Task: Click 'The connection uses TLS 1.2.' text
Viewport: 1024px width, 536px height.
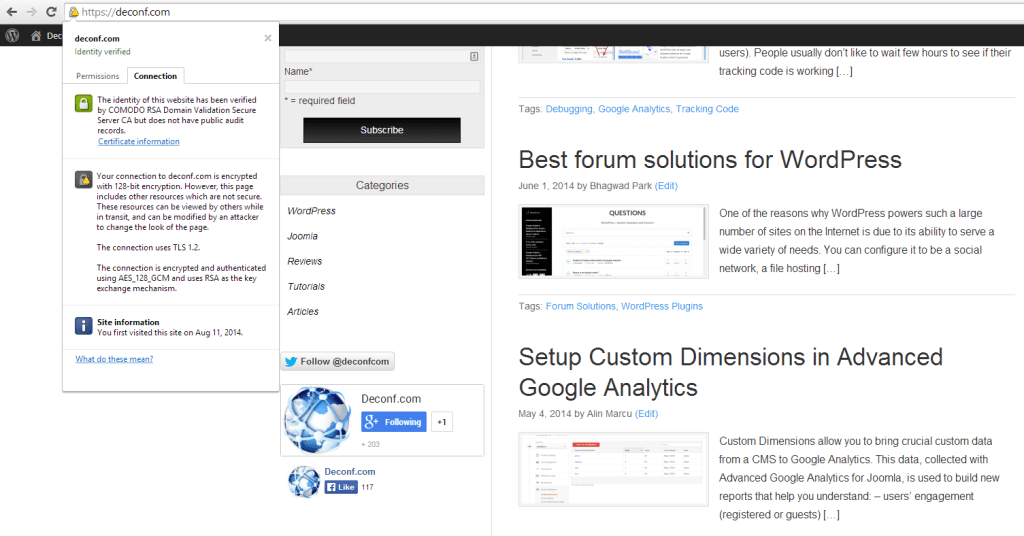Action: click(x=148, y=247)
